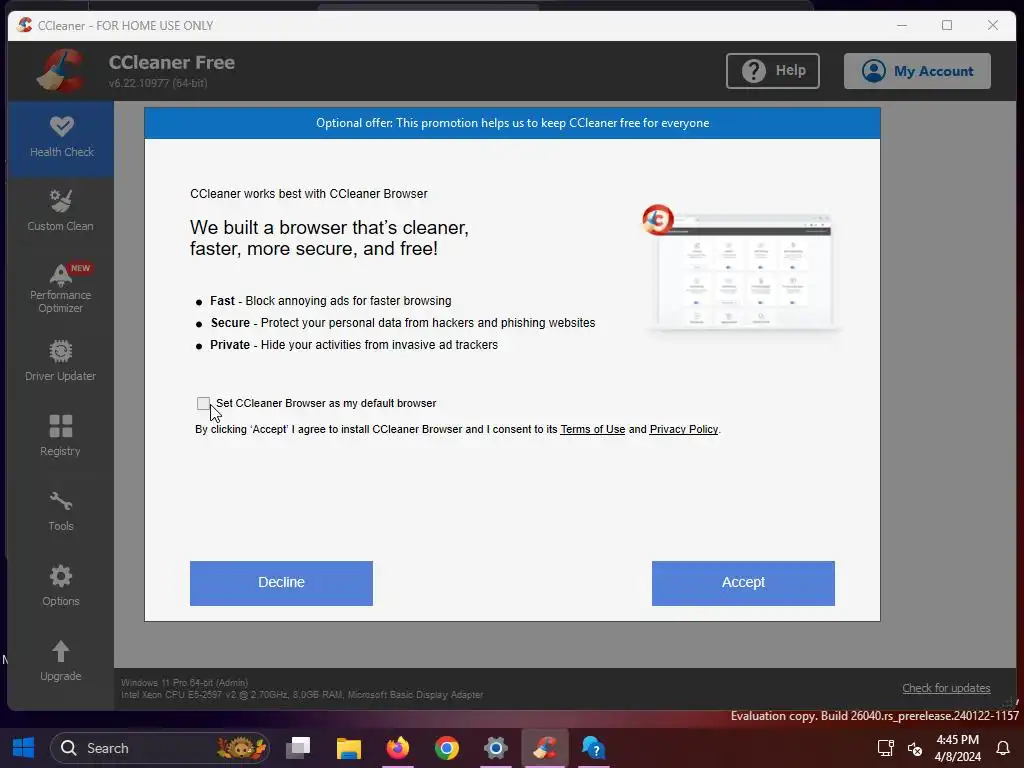Click the CCleaner logo in the header
The image size is (1024, 768).
pos(61,71)
